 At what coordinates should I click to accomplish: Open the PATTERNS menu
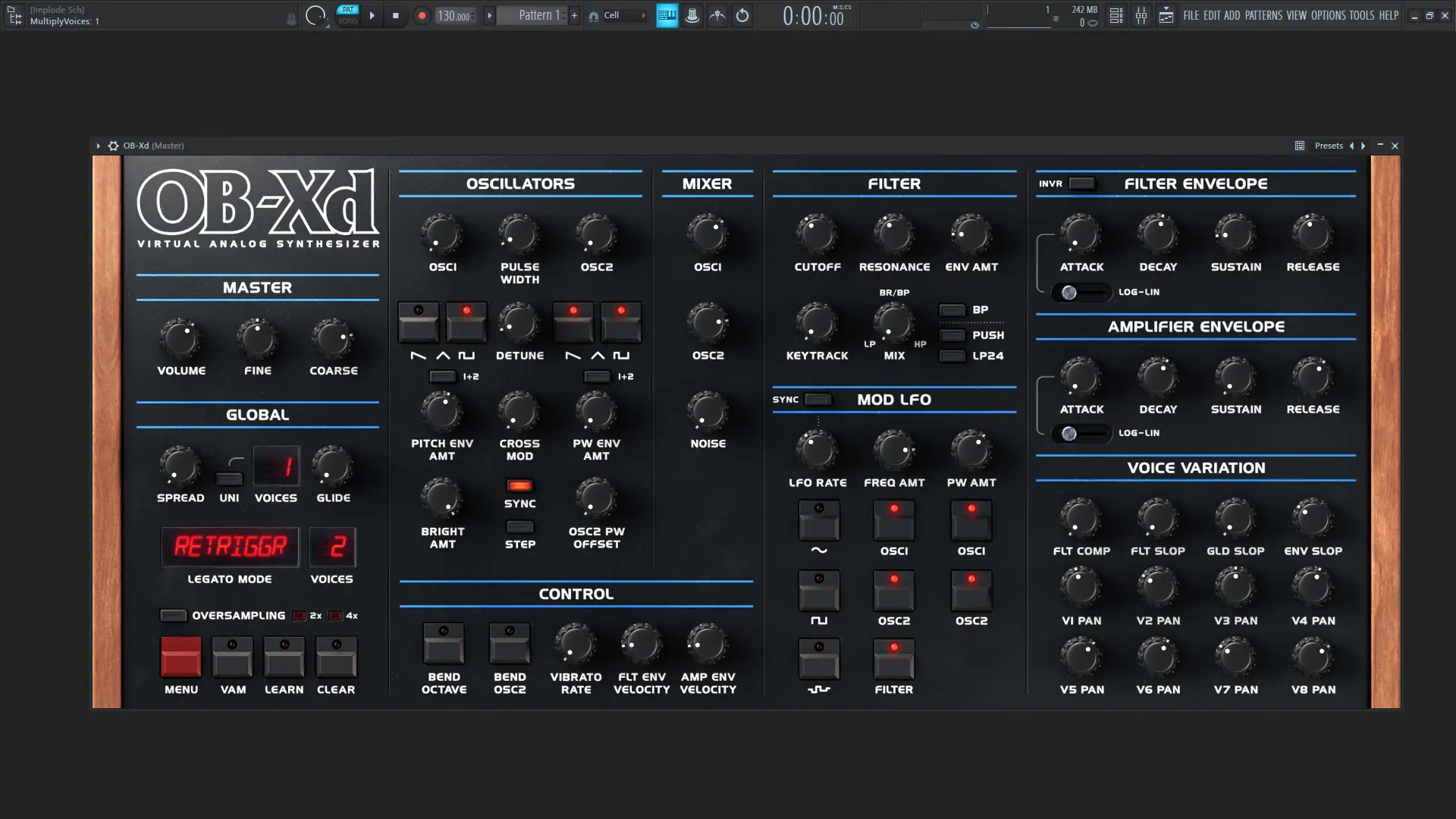(x=1263, y=15)
